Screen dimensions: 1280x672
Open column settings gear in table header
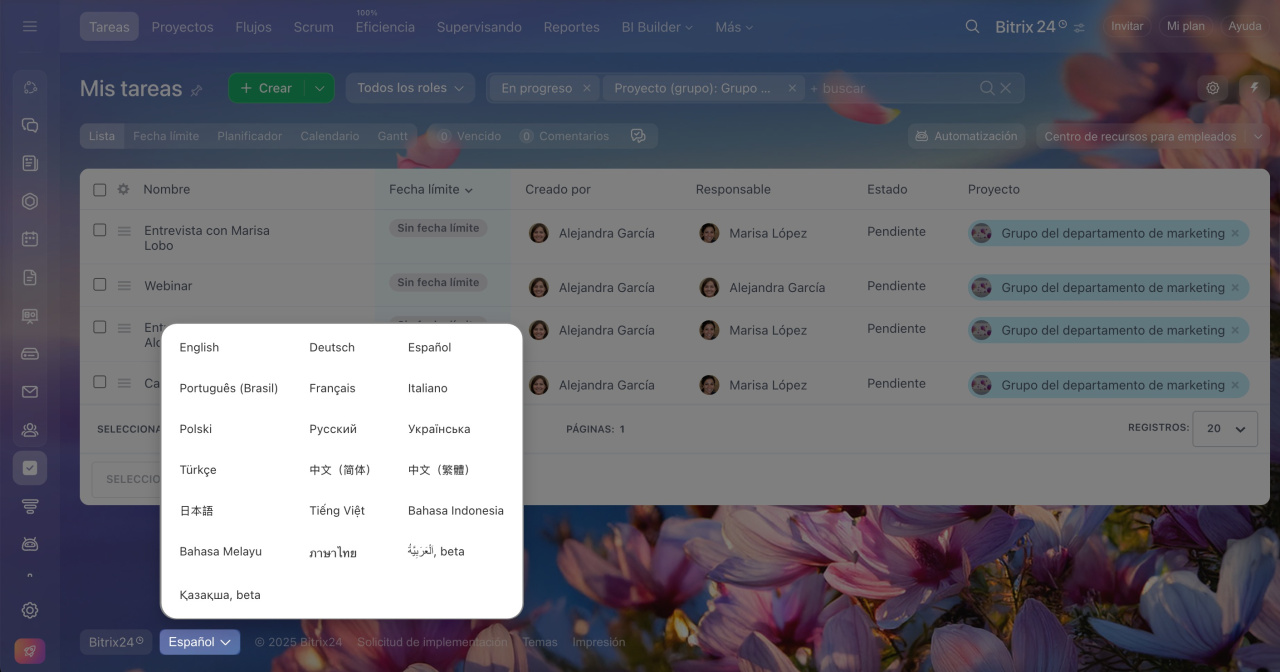[x=124, y=189]
